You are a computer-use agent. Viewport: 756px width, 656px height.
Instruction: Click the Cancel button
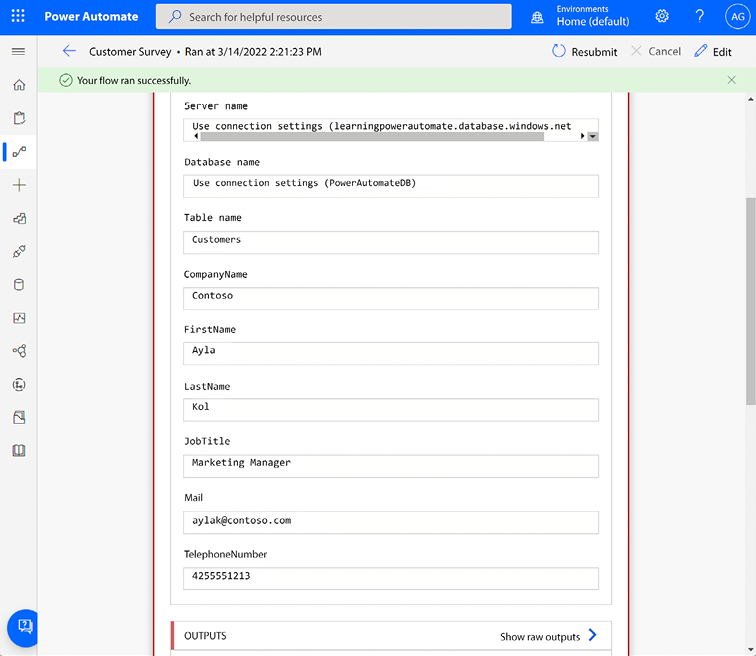[x=656, y=51]
